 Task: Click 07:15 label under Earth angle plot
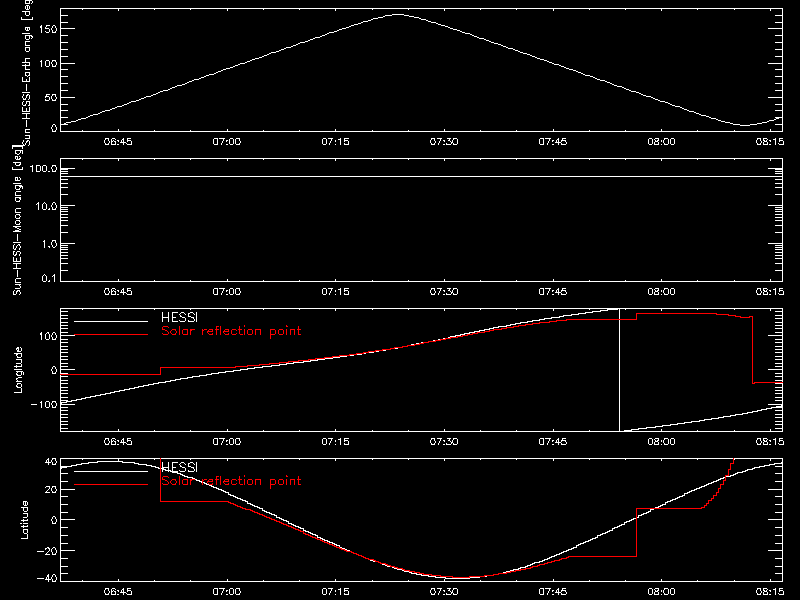[x=335, y=141]
